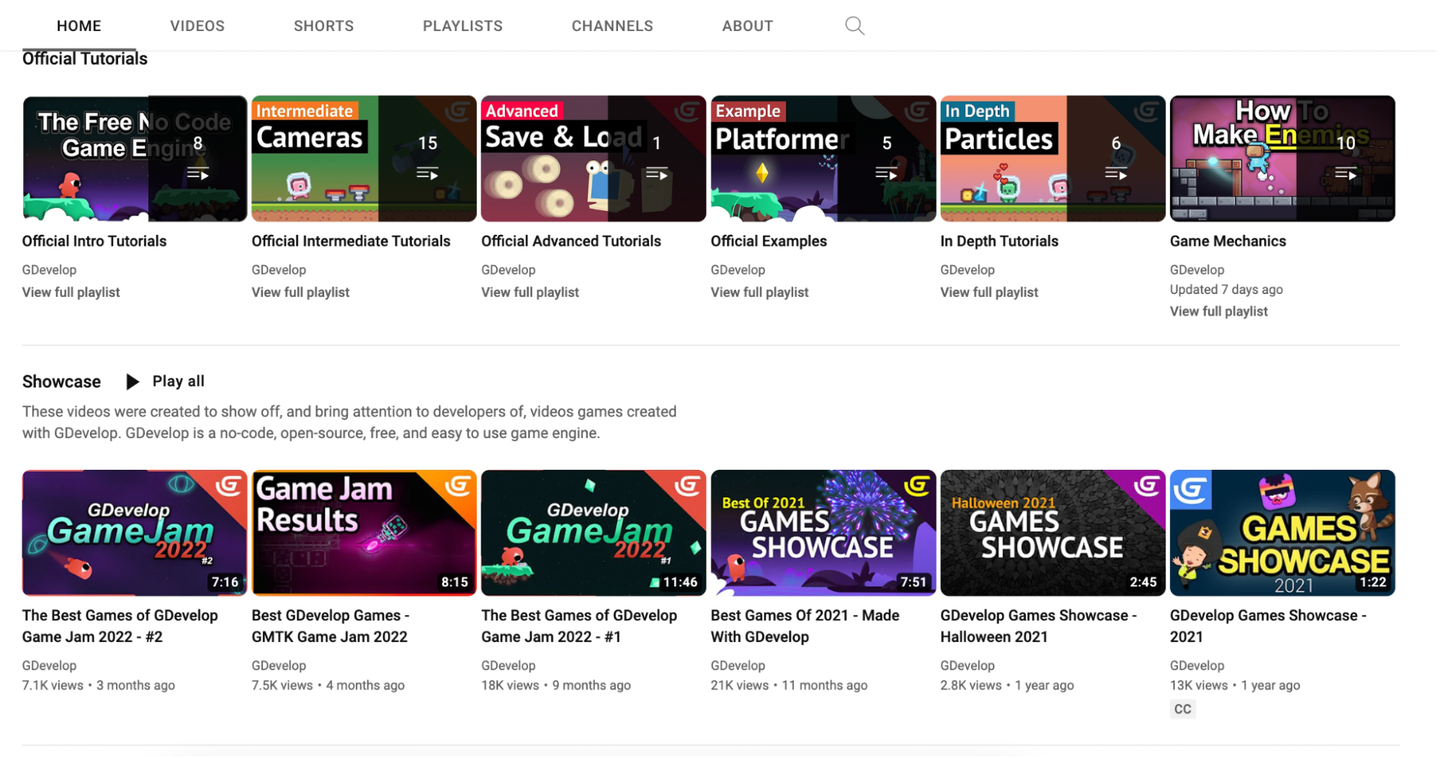This screenshot has height=758, width=1440.
Task: Go to the Shorts tab
Action: [x=324, y=26]
